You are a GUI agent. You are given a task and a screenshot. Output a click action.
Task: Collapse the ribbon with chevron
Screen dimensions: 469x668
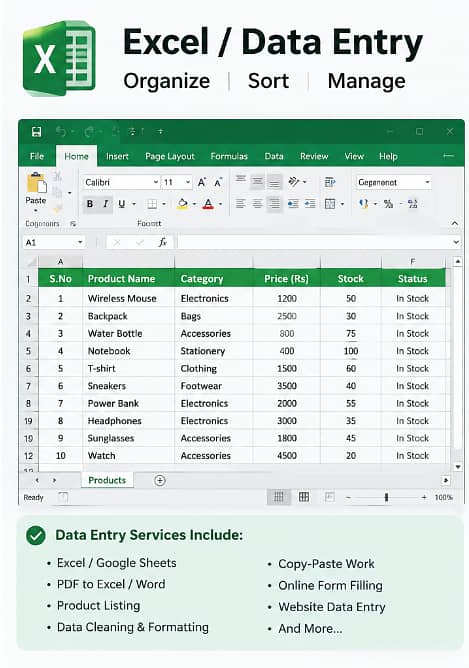(455, 223)
